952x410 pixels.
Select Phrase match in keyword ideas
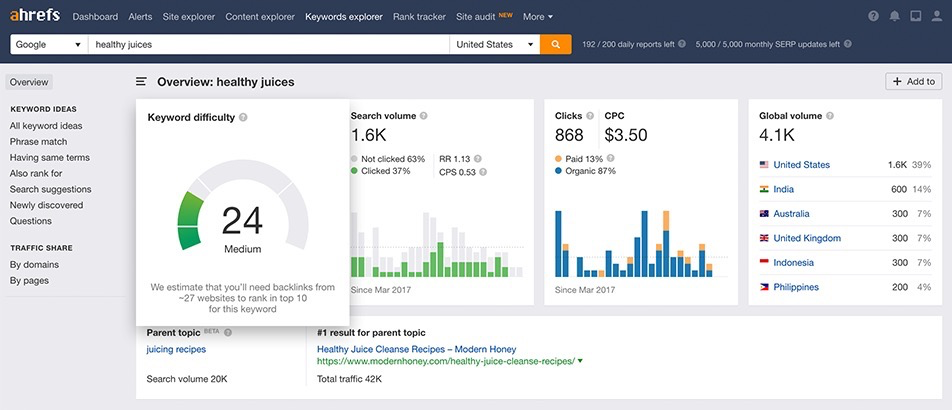click(x=38, y=142)
